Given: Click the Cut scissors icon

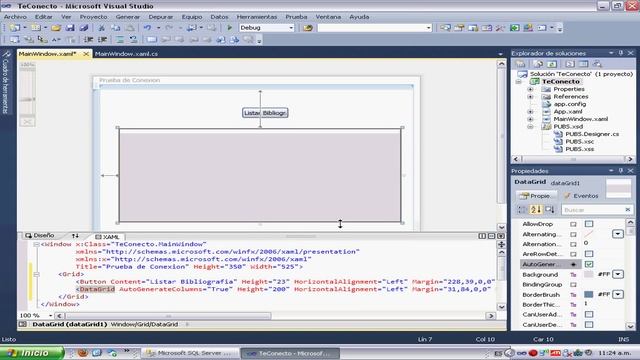Looking at the screenshot, I should pos(101,28).
